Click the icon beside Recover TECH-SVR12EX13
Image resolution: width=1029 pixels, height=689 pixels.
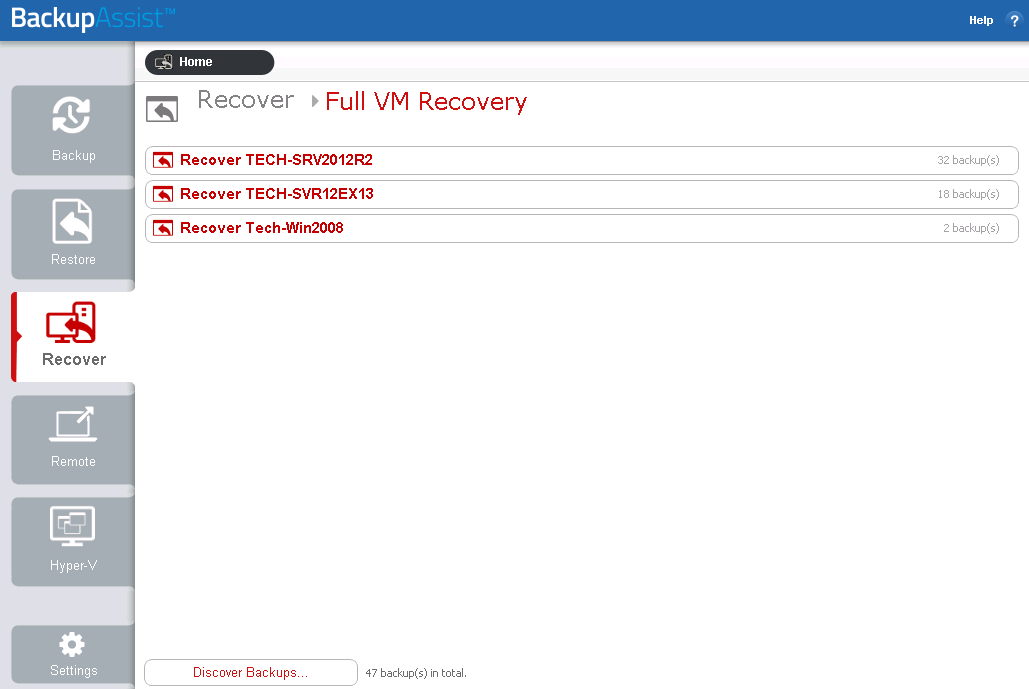coord(163,194)
